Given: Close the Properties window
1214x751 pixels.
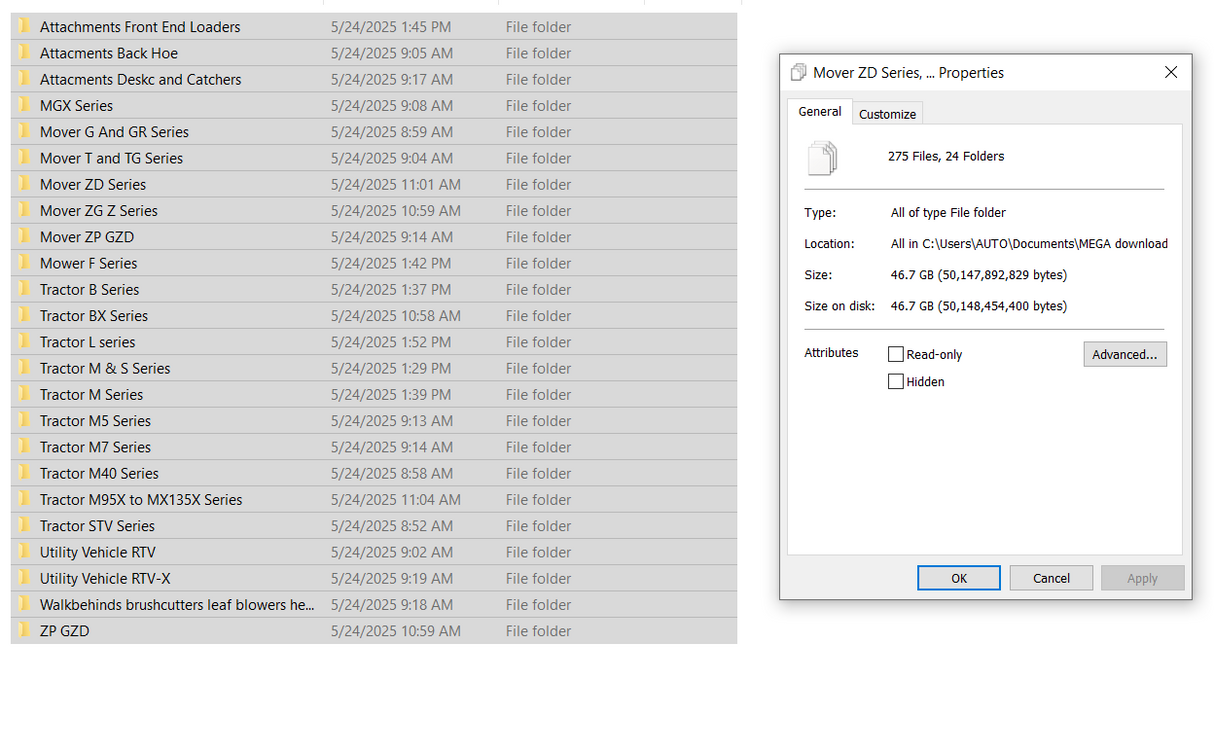Looking at the screenshot, I should coord(1171,72).
